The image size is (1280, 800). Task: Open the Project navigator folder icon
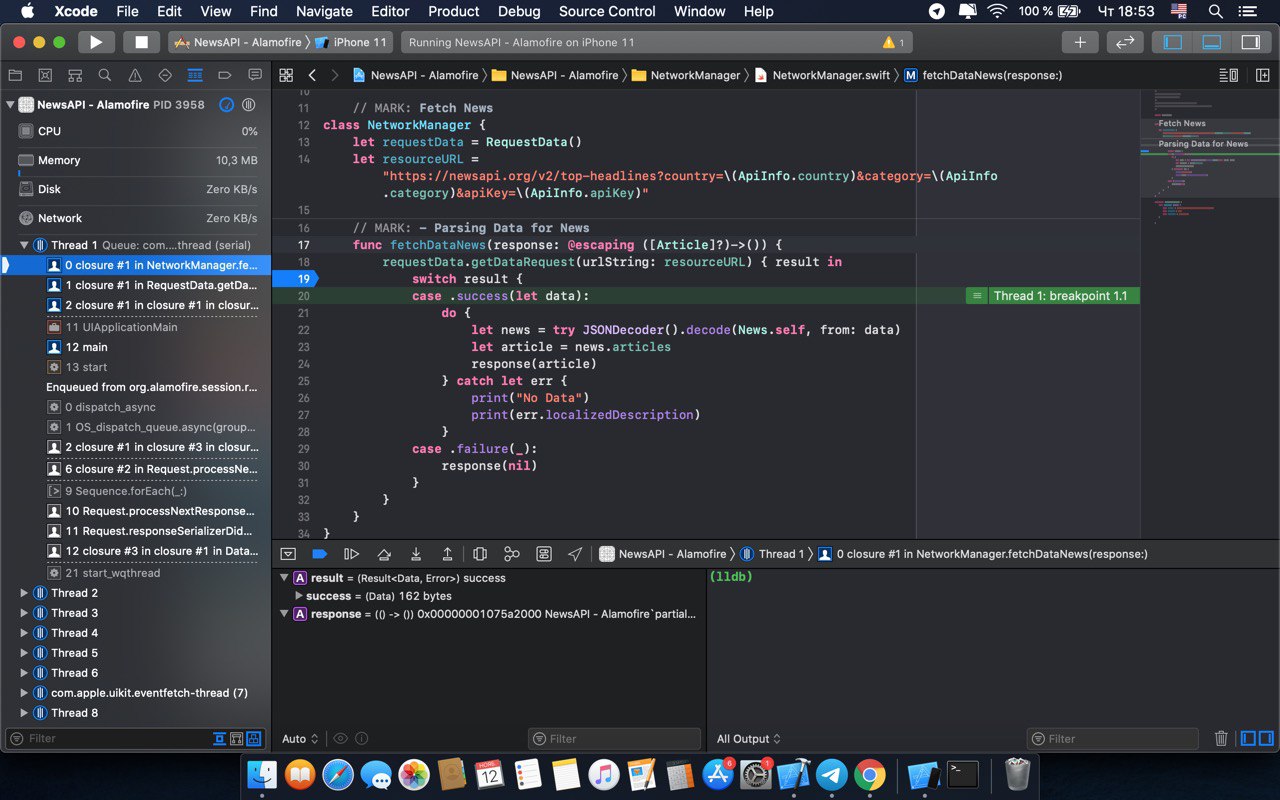tap(15, 75)
